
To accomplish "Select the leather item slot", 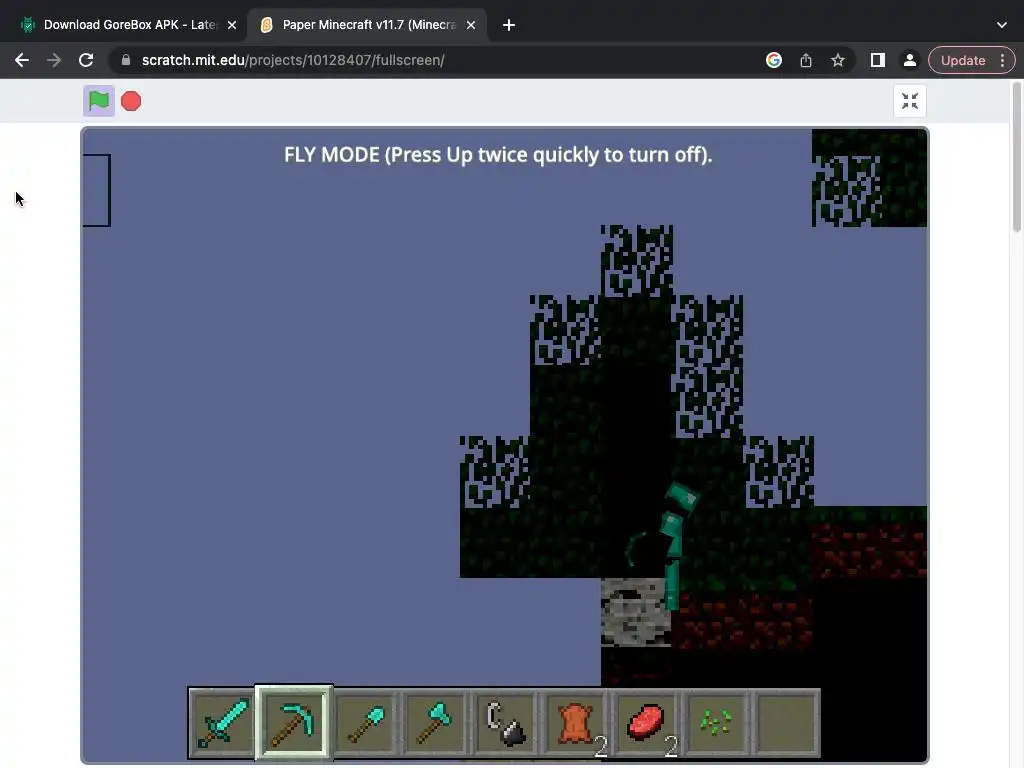I will click(576, 722).
